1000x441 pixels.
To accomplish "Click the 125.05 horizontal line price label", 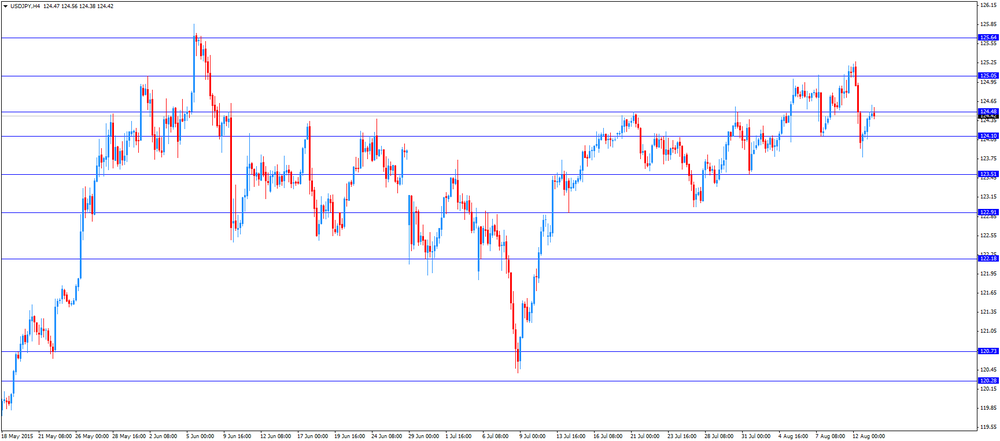I will (x=988, y=76).
